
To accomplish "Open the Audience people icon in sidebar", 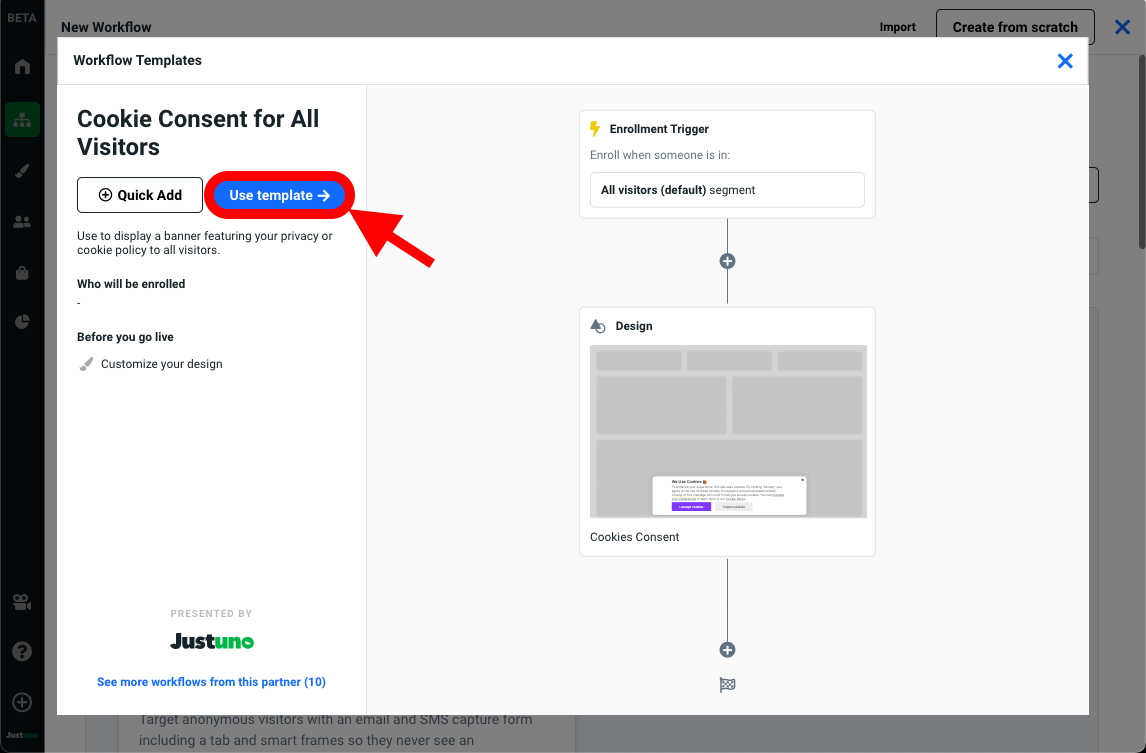I will coord(22,222).
